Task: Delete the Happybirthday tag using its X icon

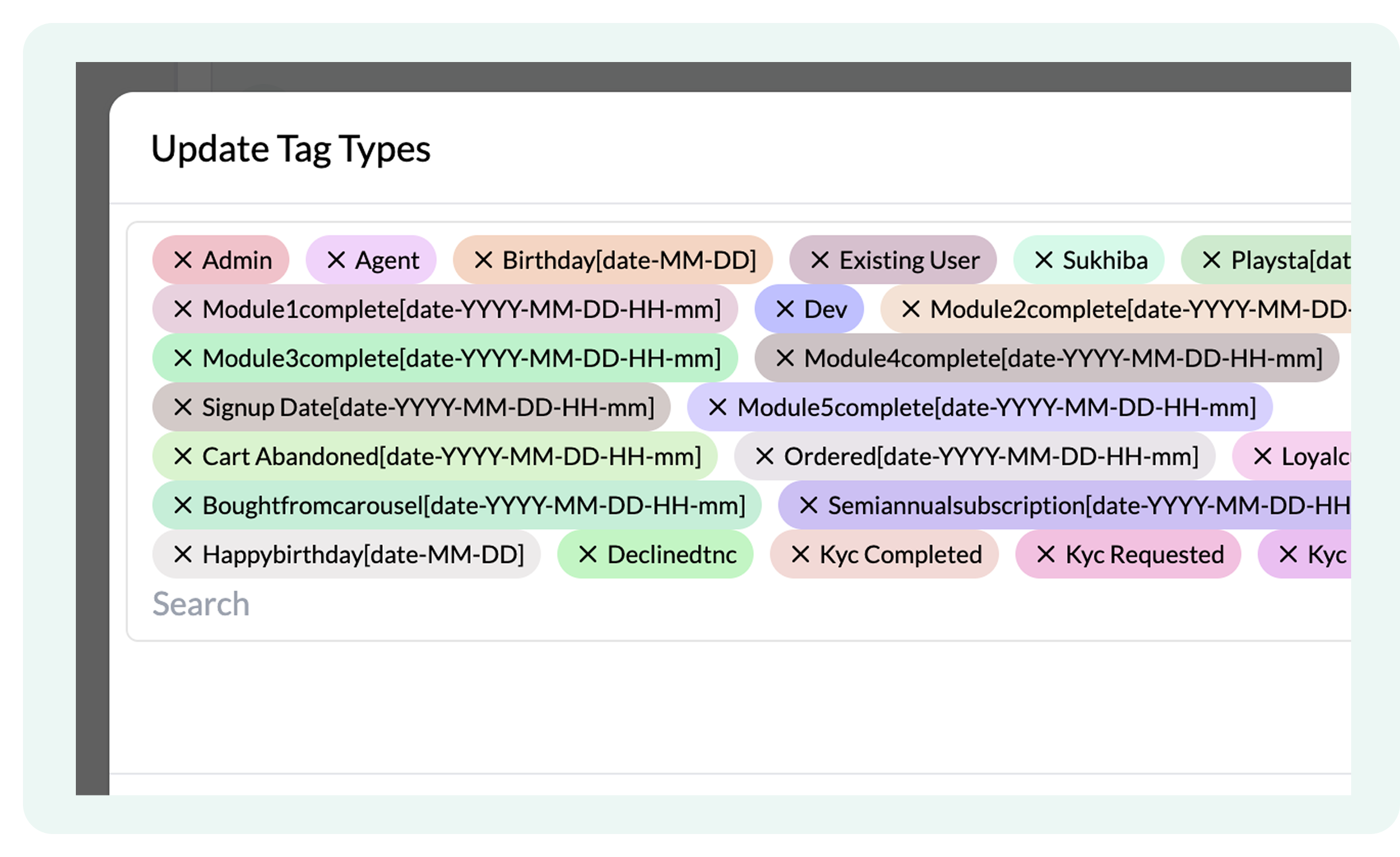Action: pyautogui.click(x=183, y=555)
